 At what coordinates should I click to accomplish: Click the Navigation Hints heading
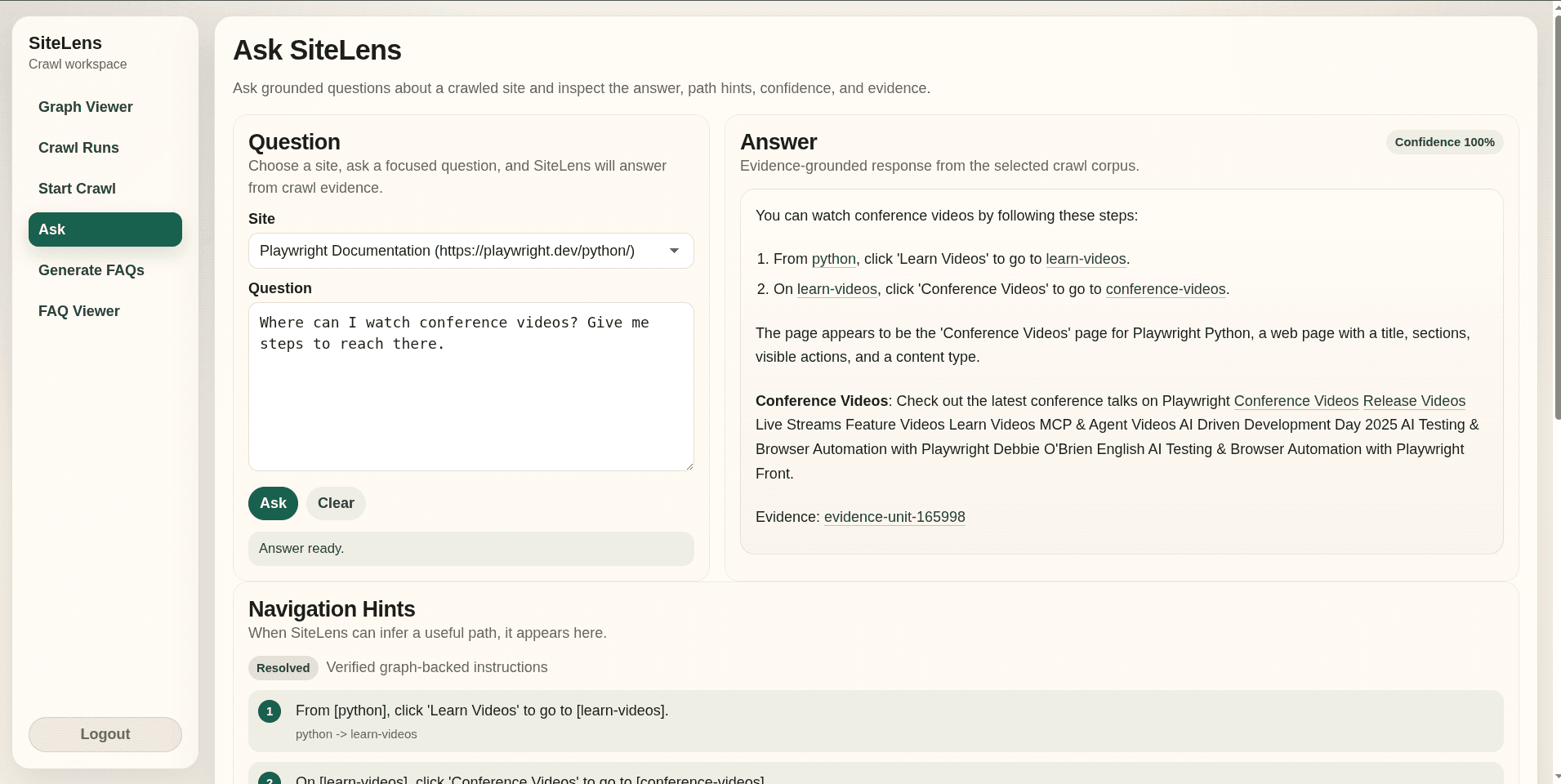[x=332, y=609]
